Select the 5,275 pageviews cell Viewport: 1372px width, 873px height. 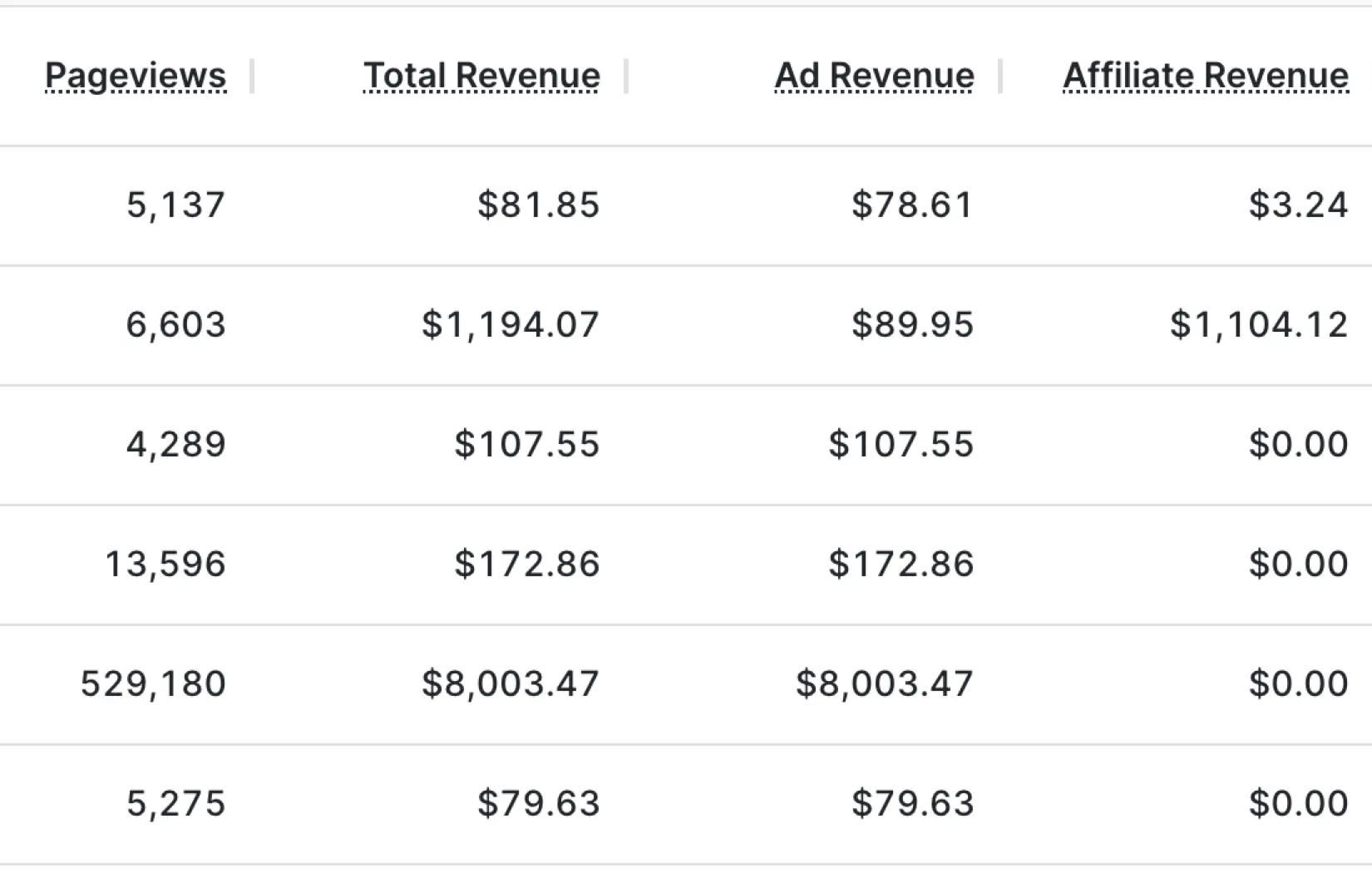tap(176, 804)
